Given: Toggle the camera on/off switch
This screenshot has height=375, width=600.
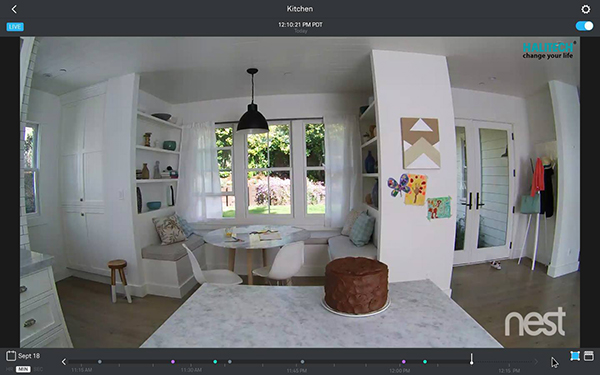Looking at the screenshot, I should 584,26.
